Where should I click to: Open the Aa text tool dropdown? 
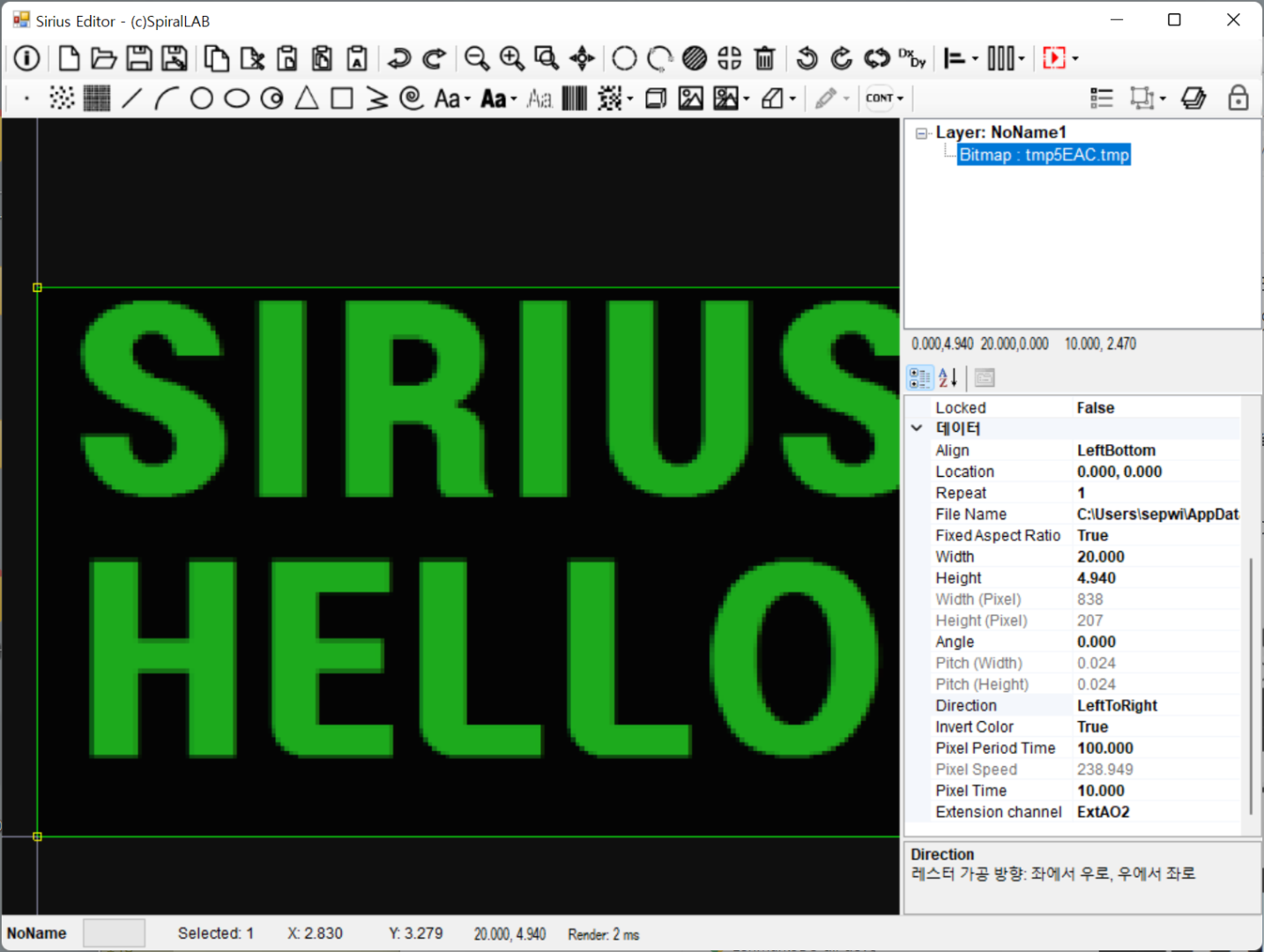(467, 99)
